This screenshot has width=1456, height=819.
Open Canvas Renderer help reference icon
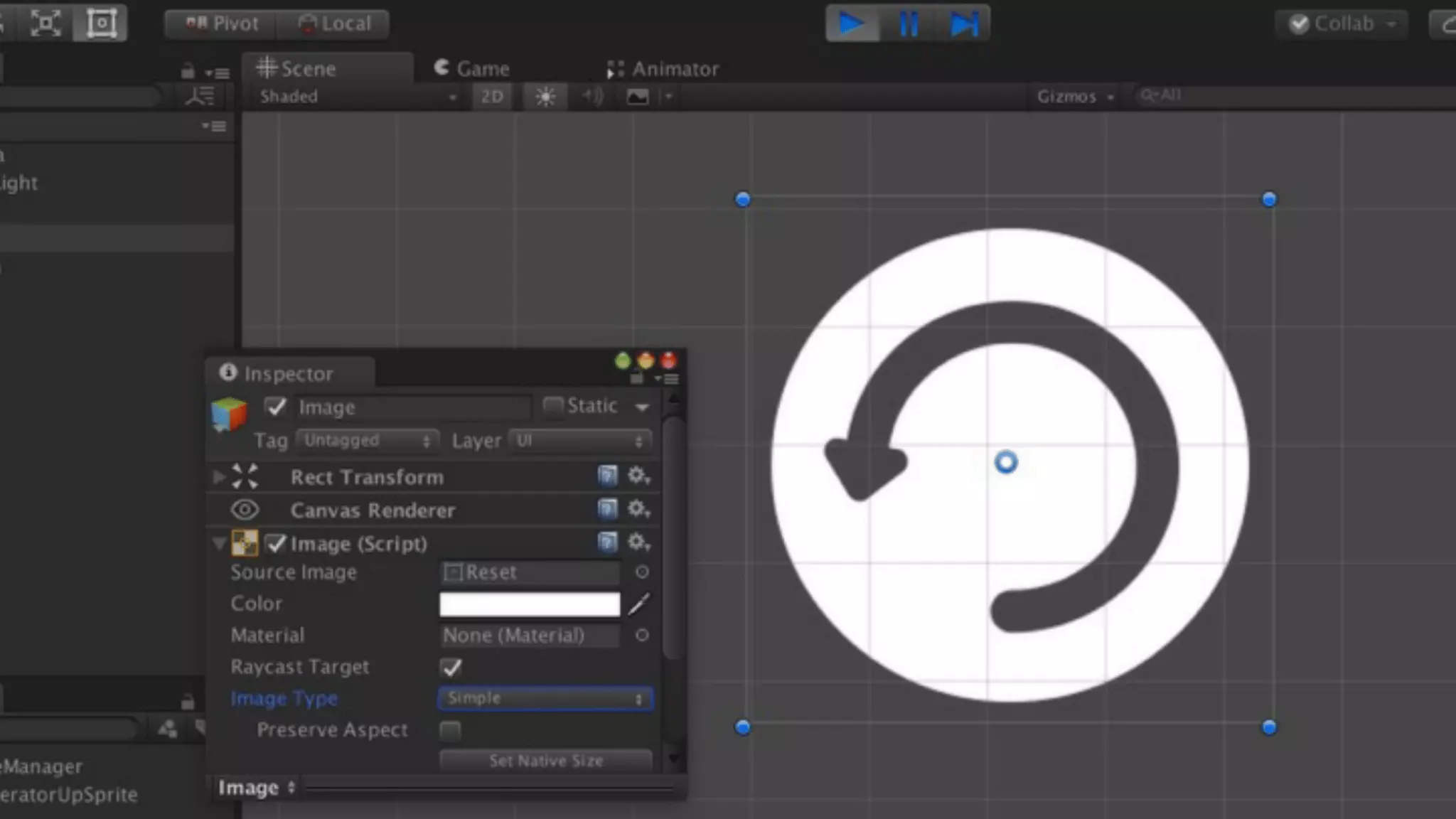(x=608, y=509)
